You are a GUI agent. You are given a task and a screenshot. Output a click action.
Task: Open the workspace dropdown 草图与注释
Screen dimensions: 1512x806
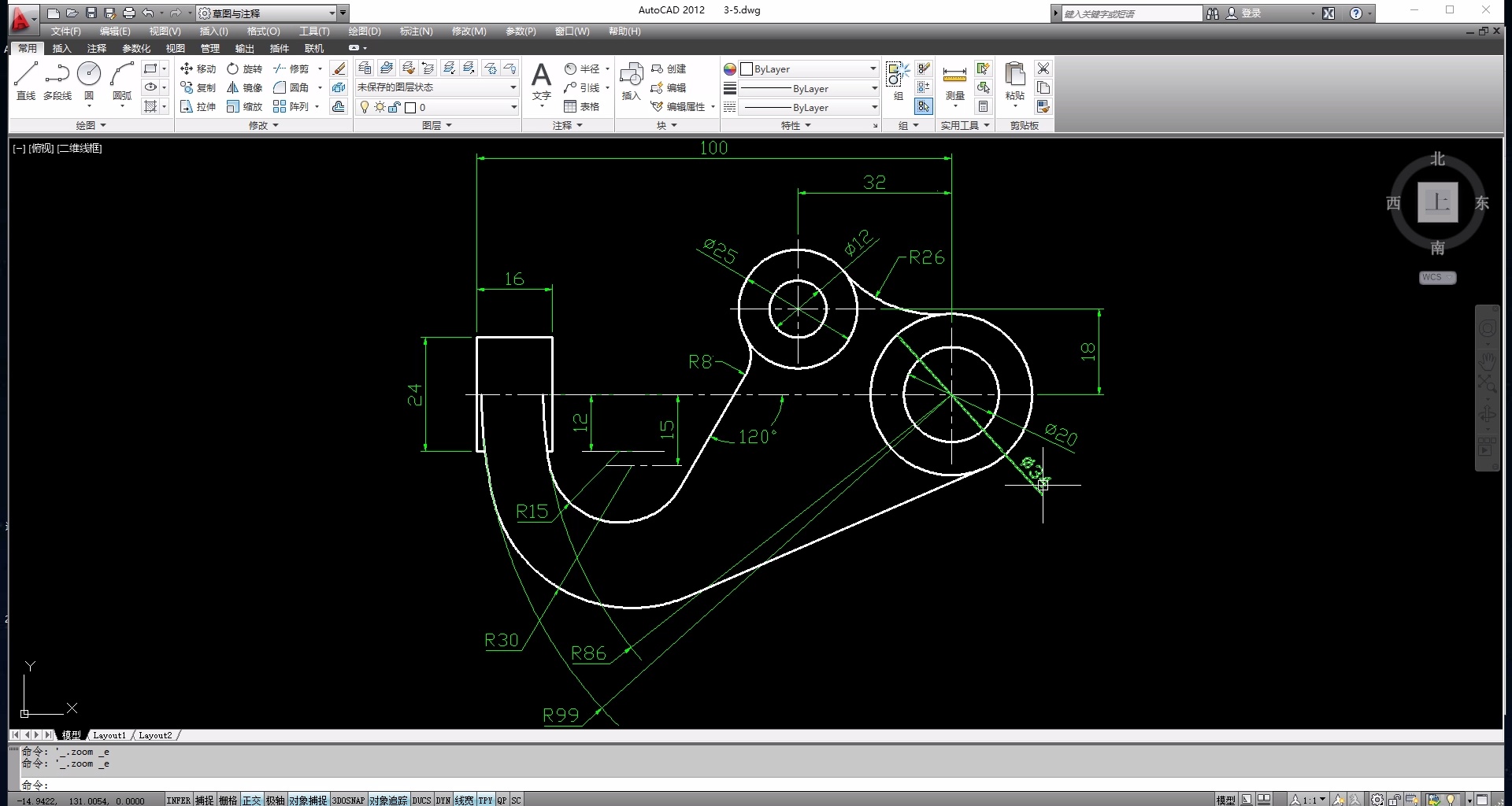pos(266,13)
